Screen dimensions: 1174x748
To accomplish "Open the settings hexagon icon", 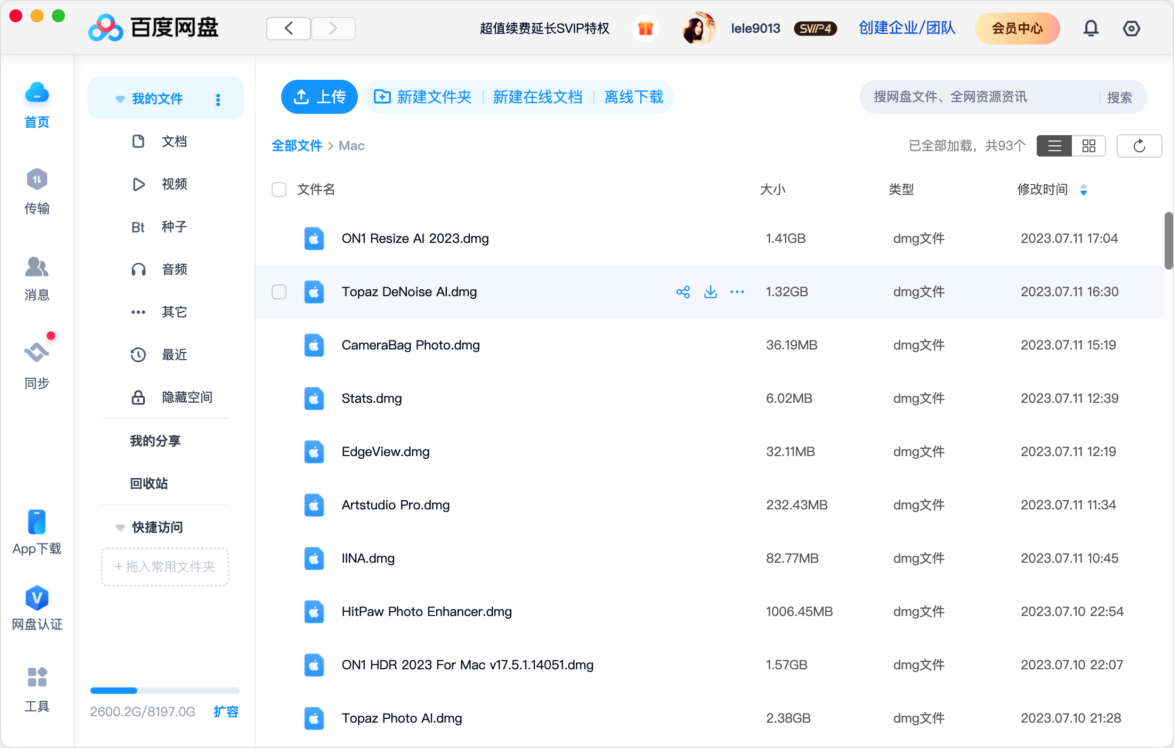I will click(x=1131, y=28).
